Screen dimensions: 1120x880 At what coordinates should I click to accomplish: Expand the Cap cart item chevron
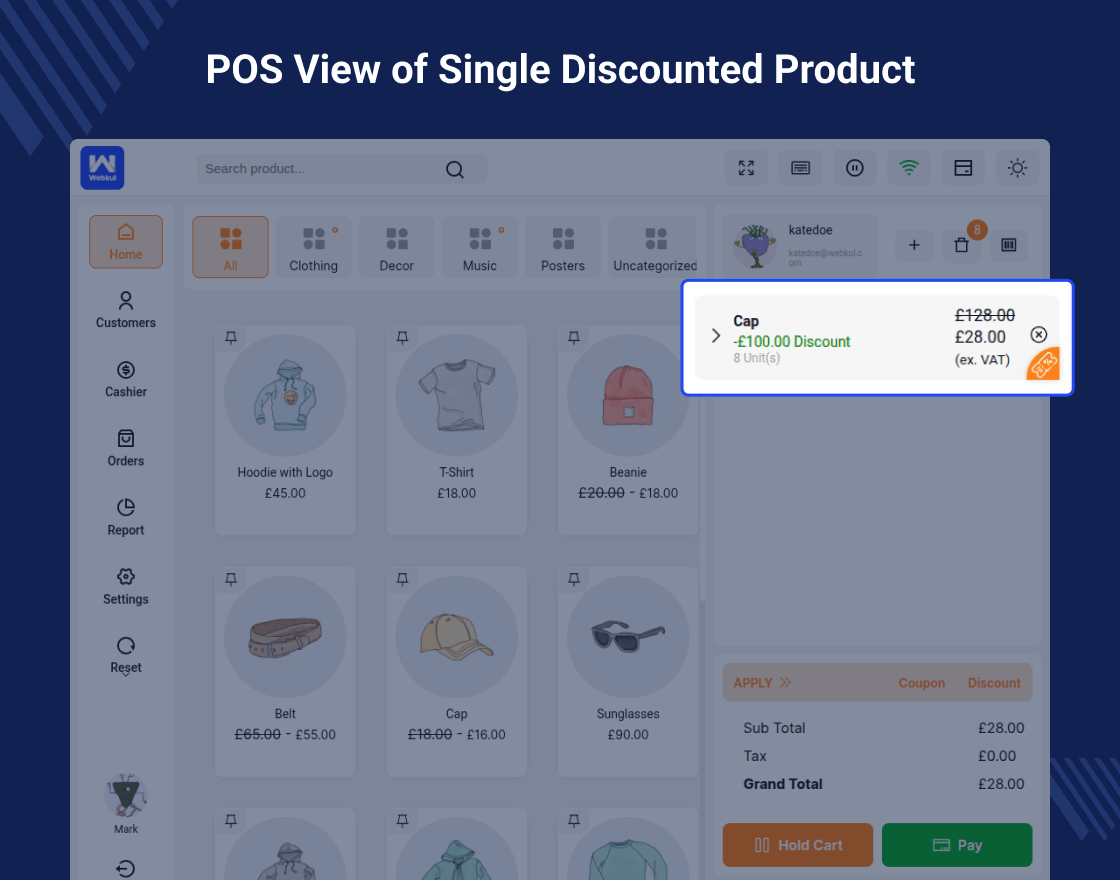click(x=715, y=336)
